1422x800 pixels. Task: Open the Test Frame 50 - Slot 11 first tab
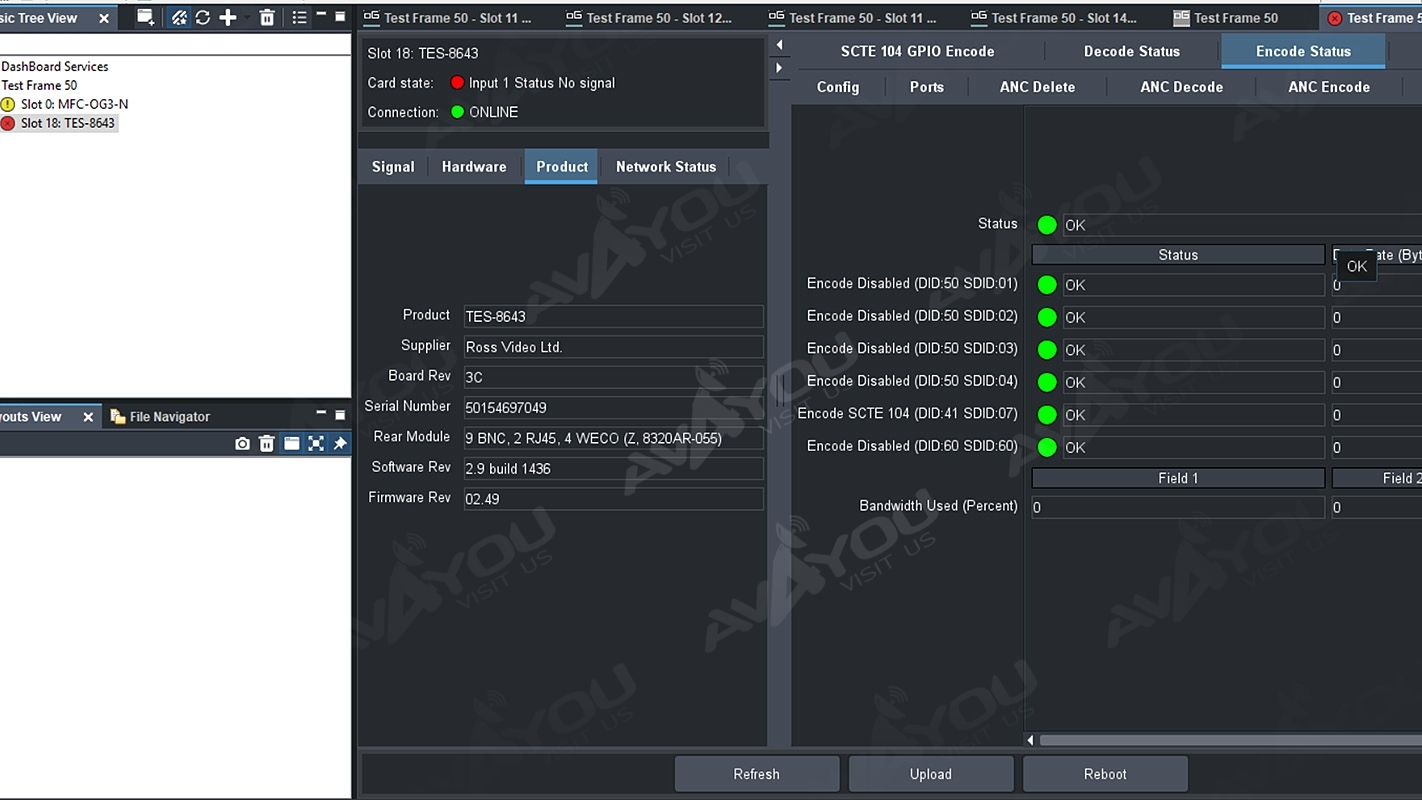448,17
